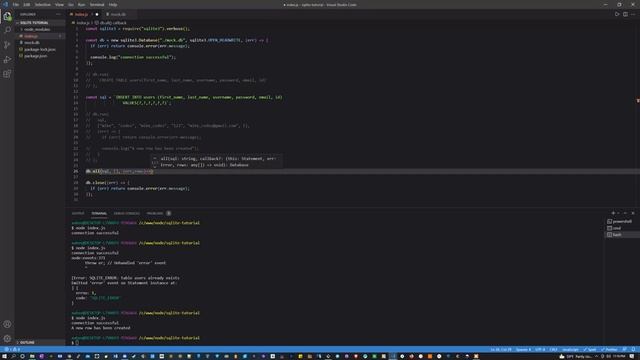This screenshot has height=360, width=640.
Task: Select mock.db in the Explorer
Action: pos(40,42)
